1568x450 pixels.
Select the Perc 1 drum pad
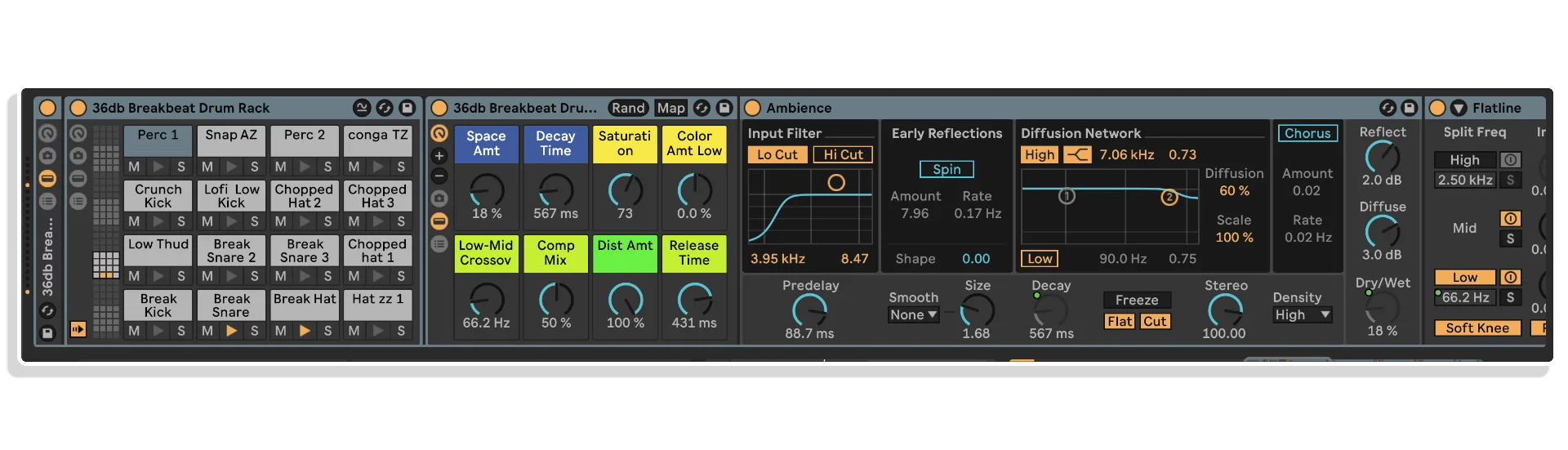point(158,140)
